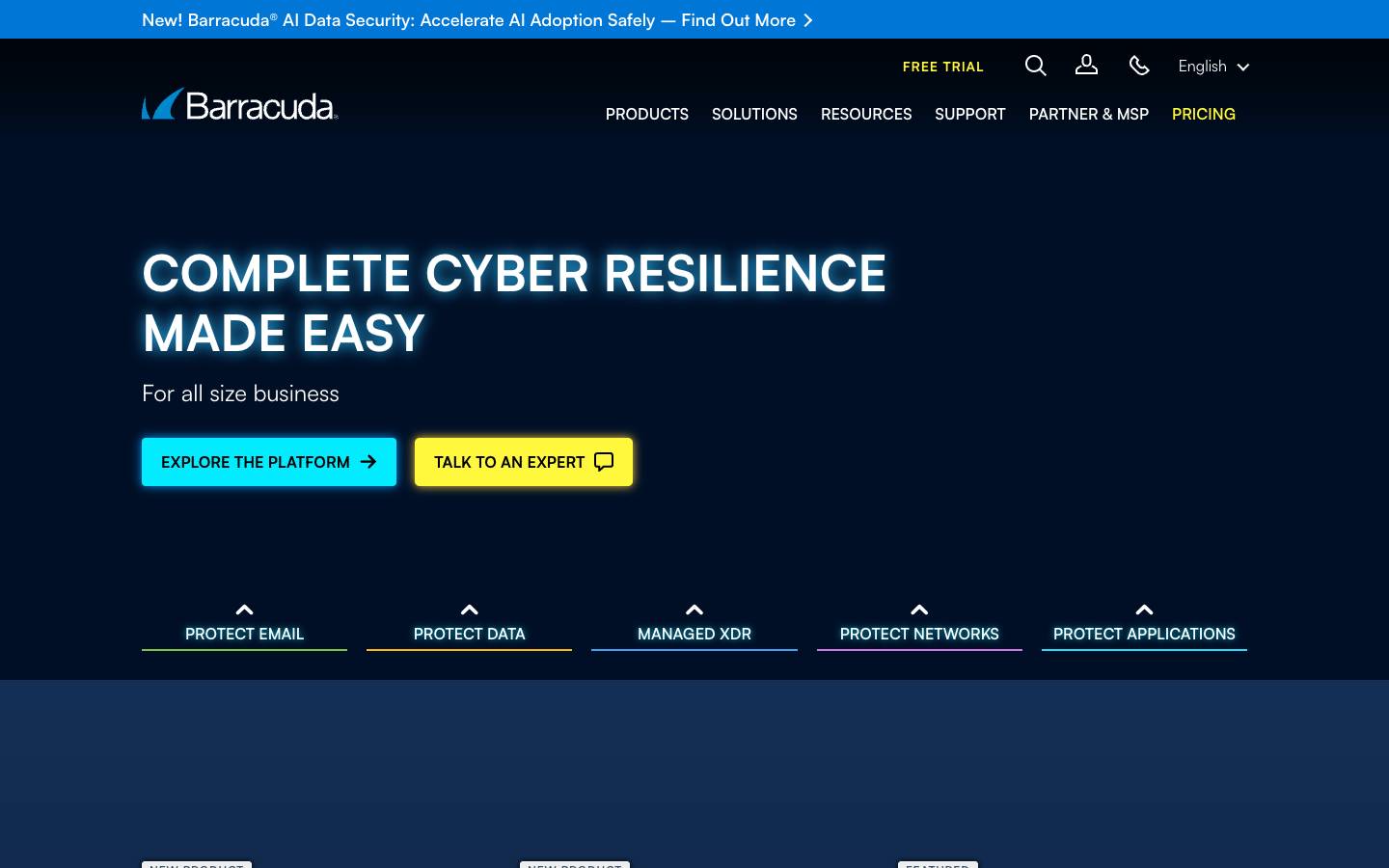The width and height of the screenshot is (1389, 868).
Task: Click the Free Trial link
Action: click(x=943, y=67)
